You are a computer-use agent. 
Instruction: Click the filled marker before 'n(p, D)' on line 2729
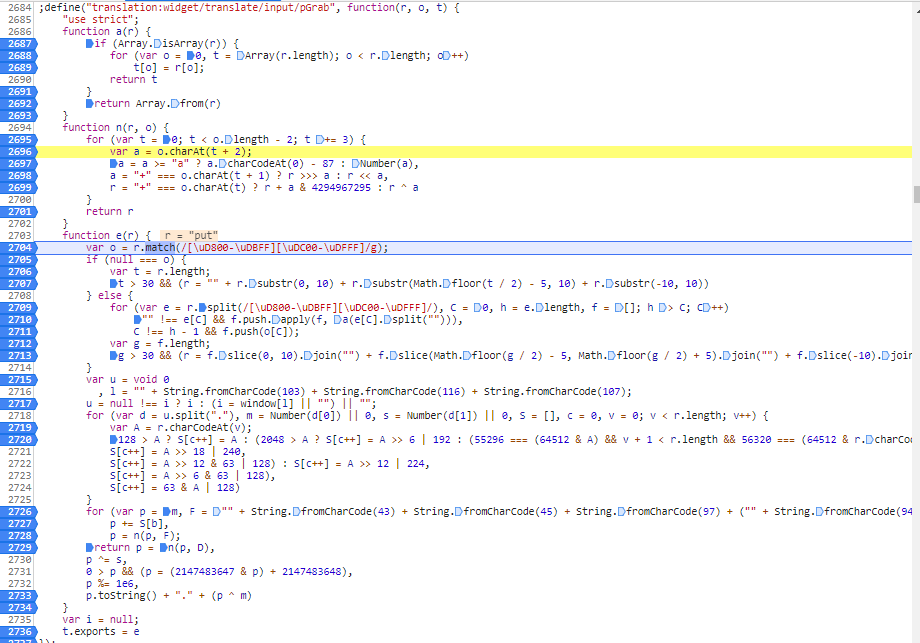pyautogui.click(x=163, y=547)
